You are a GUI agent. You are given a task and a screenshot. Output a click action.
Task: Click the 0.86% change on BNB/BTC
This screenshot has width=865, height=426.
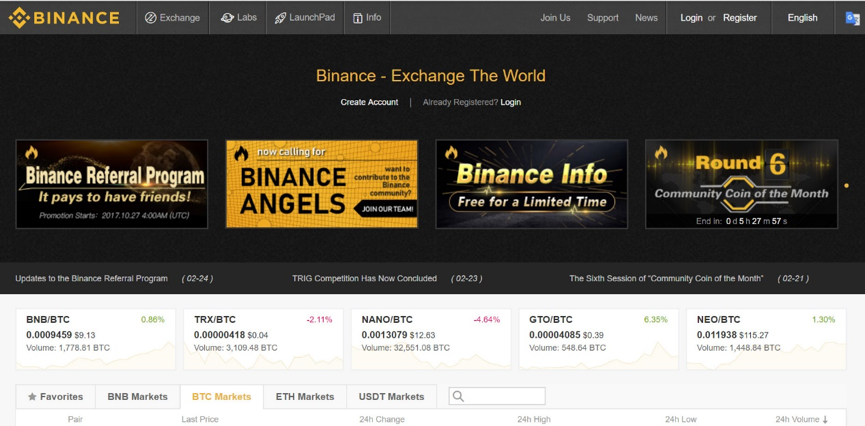point(153,320)
